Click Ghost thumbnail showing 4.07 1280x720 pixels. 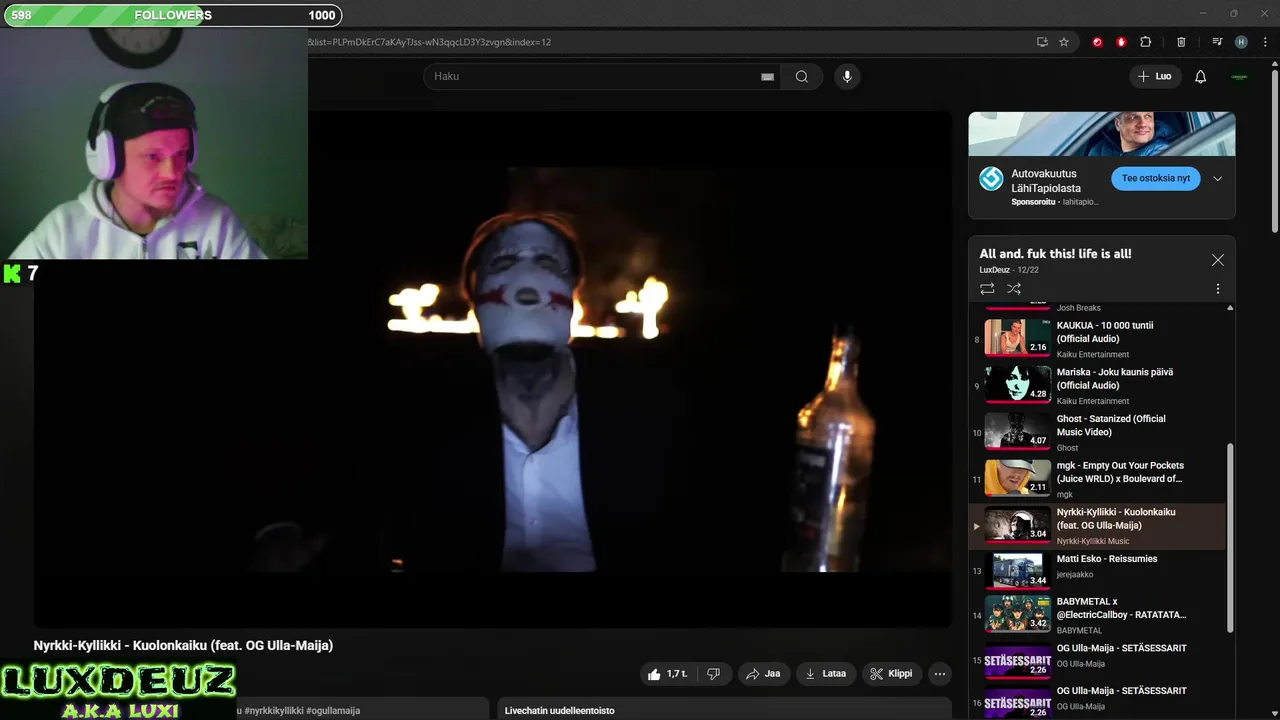1017,431
